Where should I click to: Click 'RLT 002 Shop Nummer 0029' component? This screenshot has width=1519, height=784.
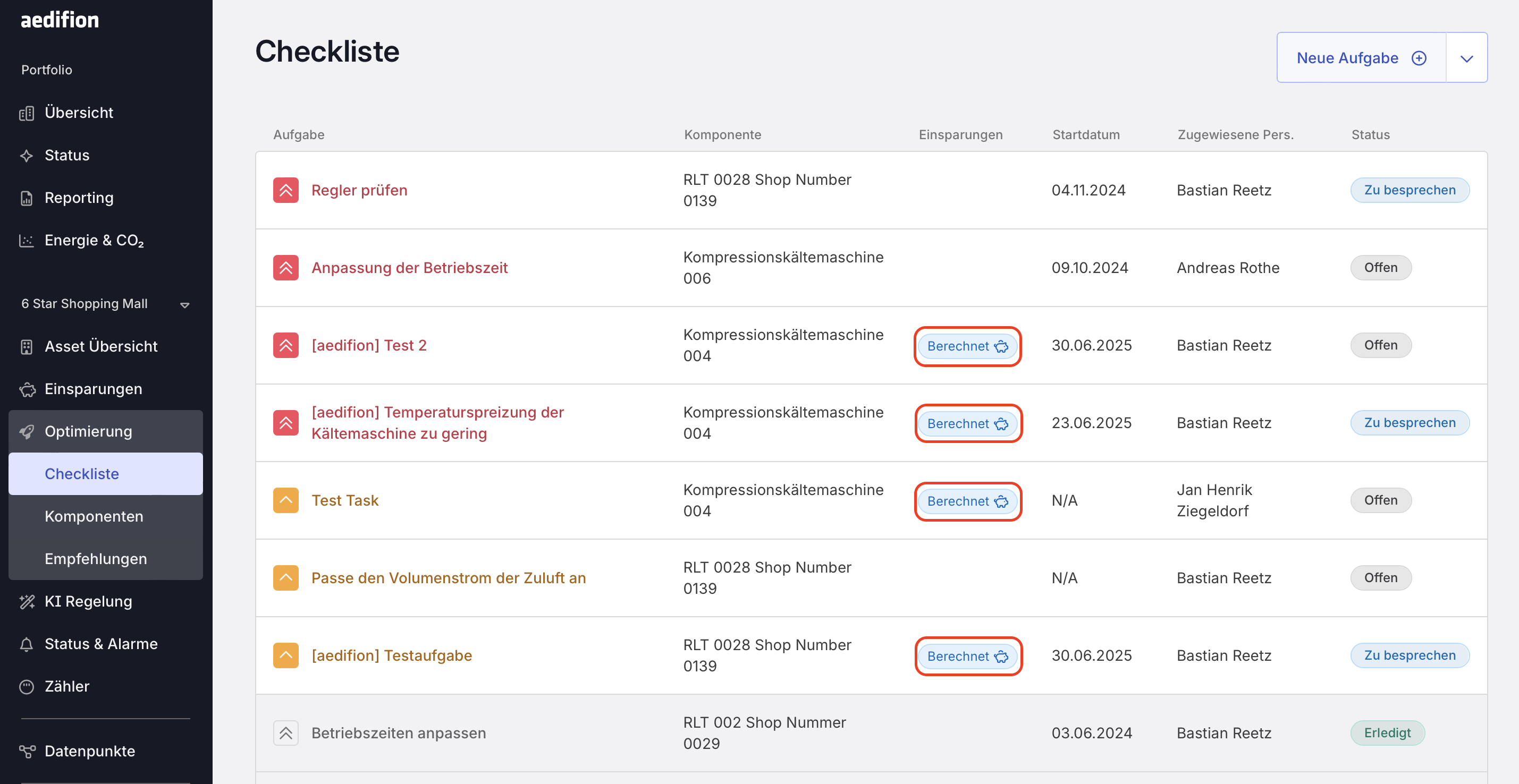764,732
